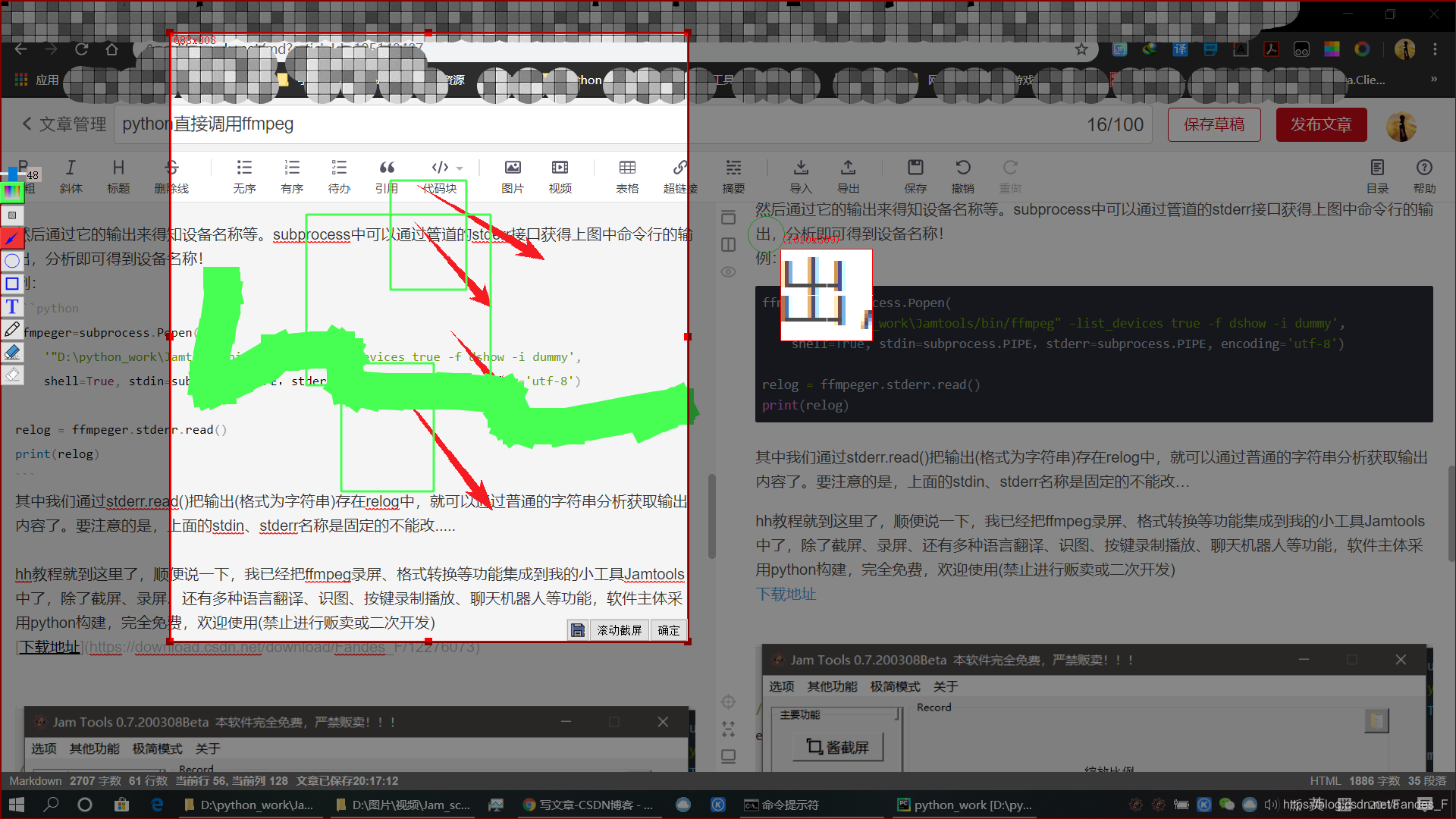Select the circle shape tool

[12, 261]
